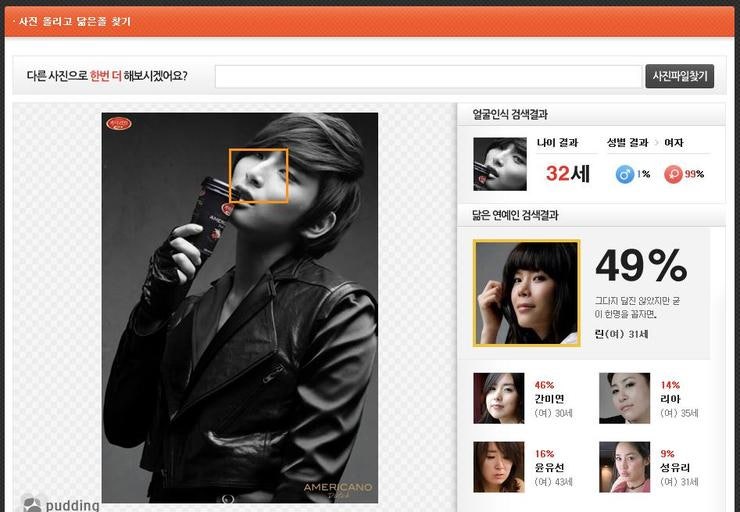This screenshot has width=740, height=512.
Task: Click the 성유리 name link
Action: (x=676, y=467)
